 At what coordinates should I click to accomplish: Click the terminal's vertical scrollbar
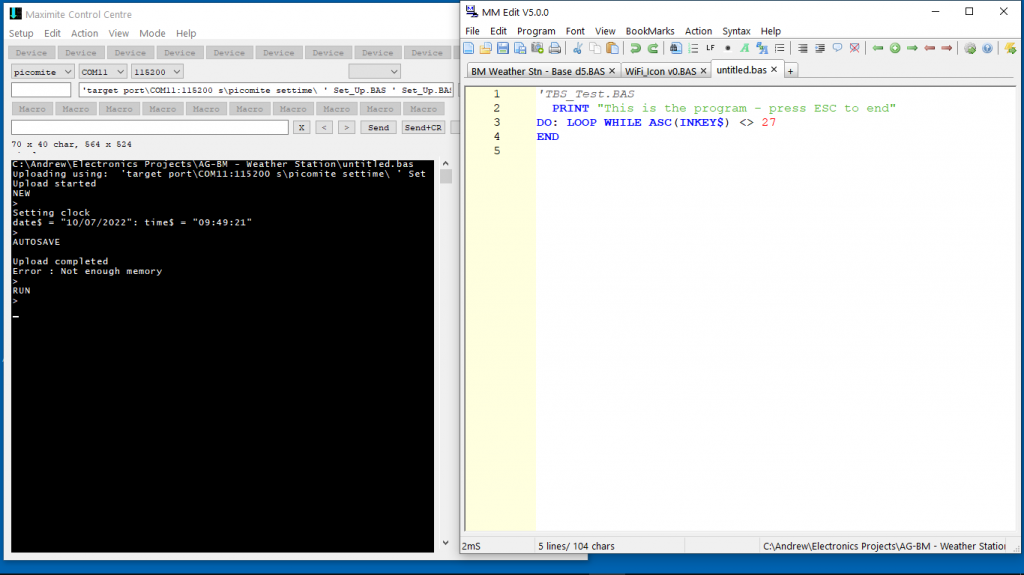coord(445,350)
